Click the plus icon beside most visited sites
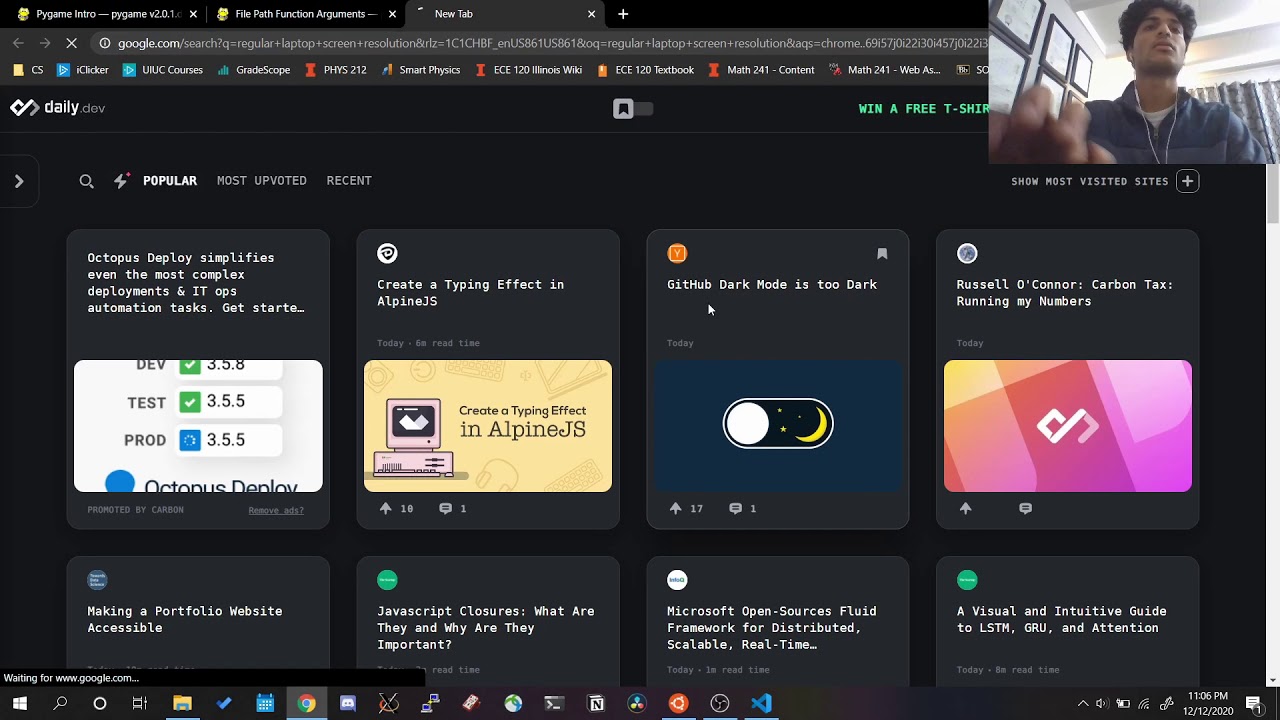 click(x=1187, y=181)
